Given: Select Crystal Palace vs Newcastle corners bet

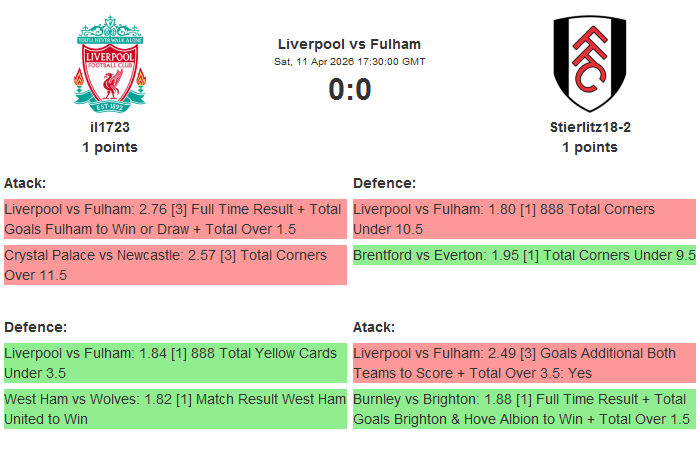Looking at the screenshot, I should (174, 265).
